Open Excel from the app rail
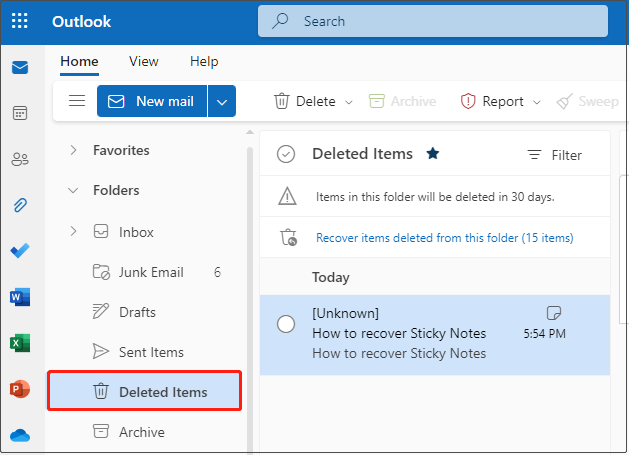Screen dimensions: 629x455 (20, 343)
